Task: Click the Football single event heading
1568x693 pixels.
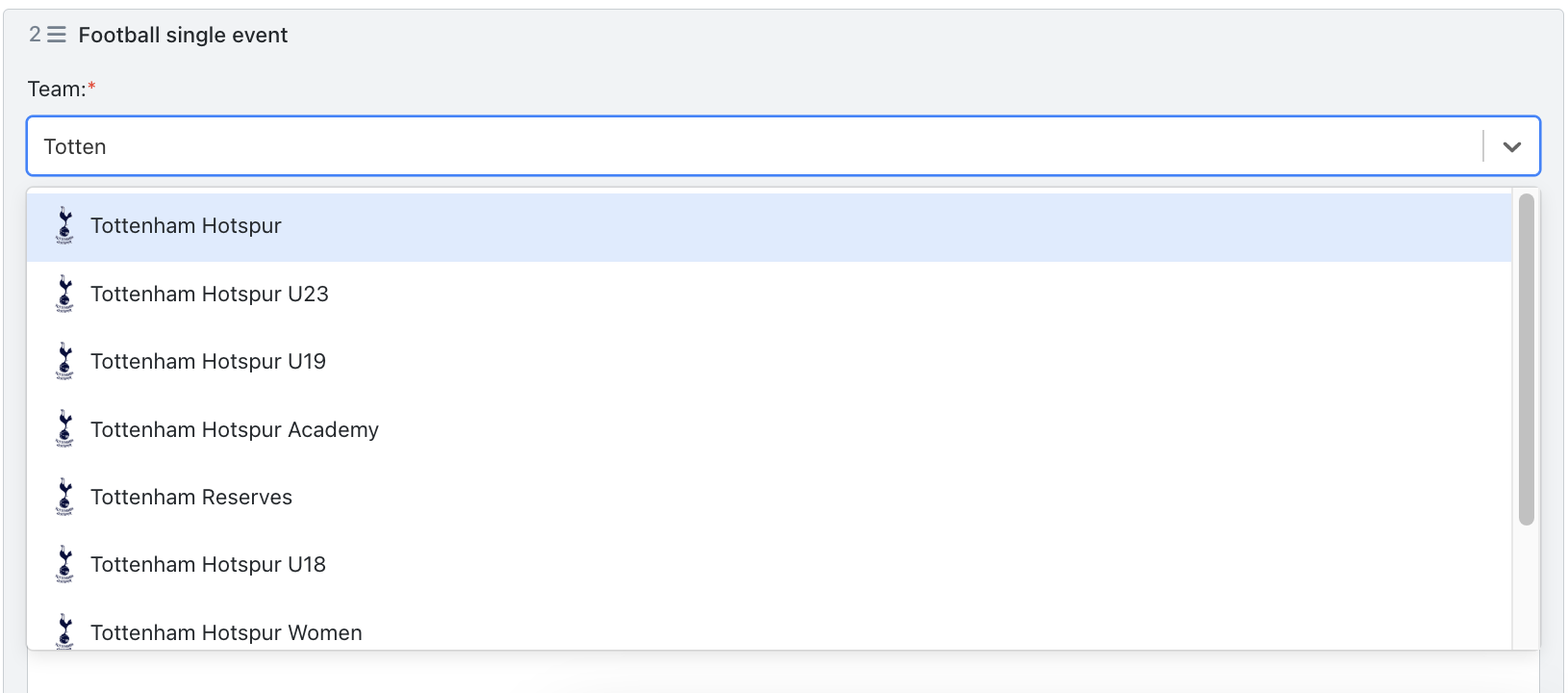Action: pos(183,36)
